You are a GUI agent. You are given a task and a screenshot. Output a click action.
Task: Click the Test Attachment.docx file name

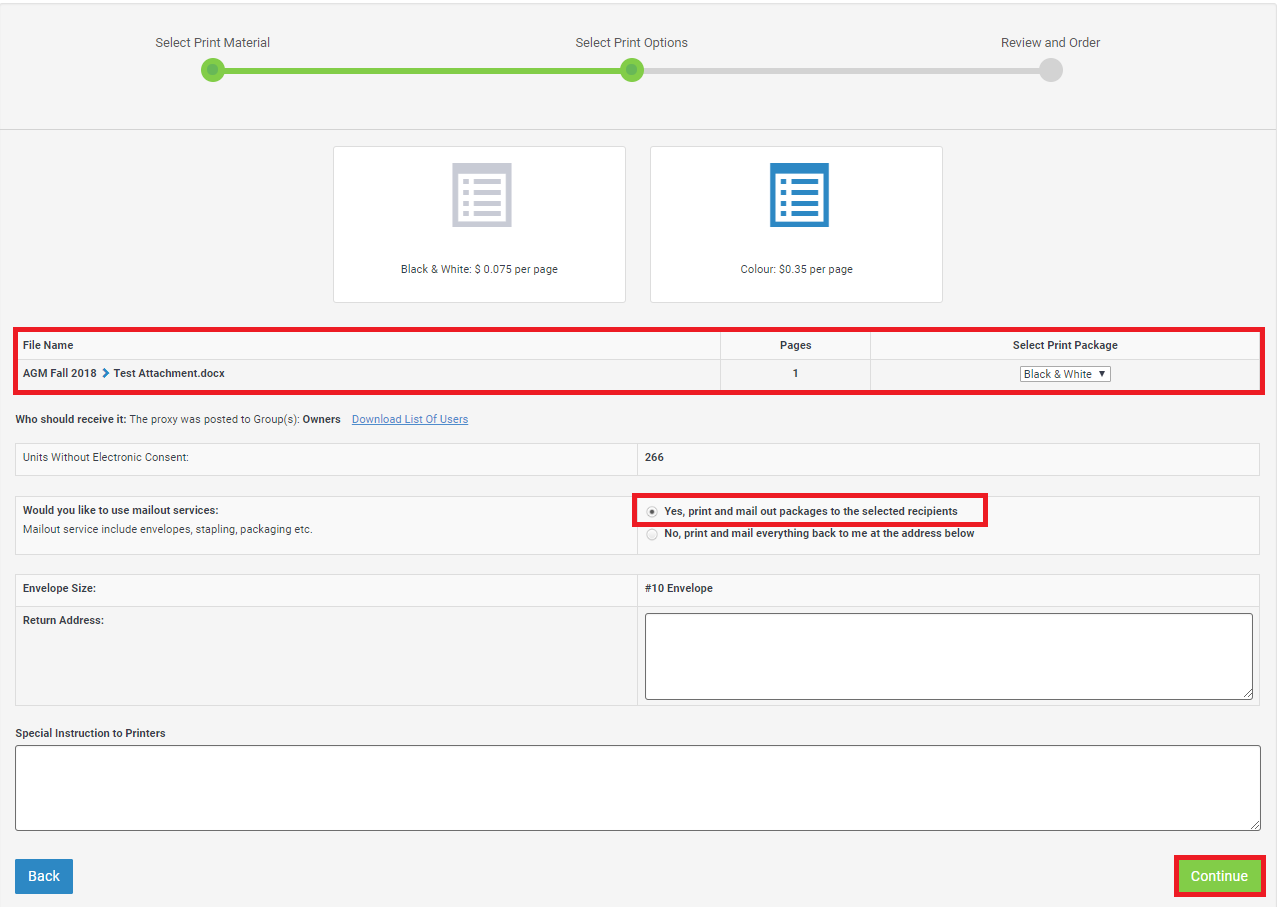[x=169, y=373]
